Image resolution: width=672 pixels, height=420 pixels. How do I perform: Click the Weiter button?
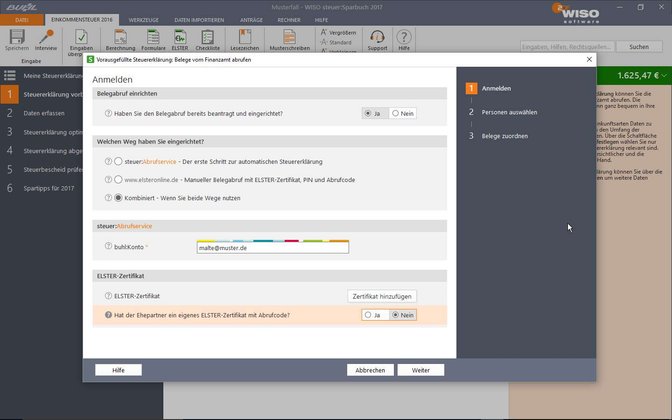coord(421,370)
